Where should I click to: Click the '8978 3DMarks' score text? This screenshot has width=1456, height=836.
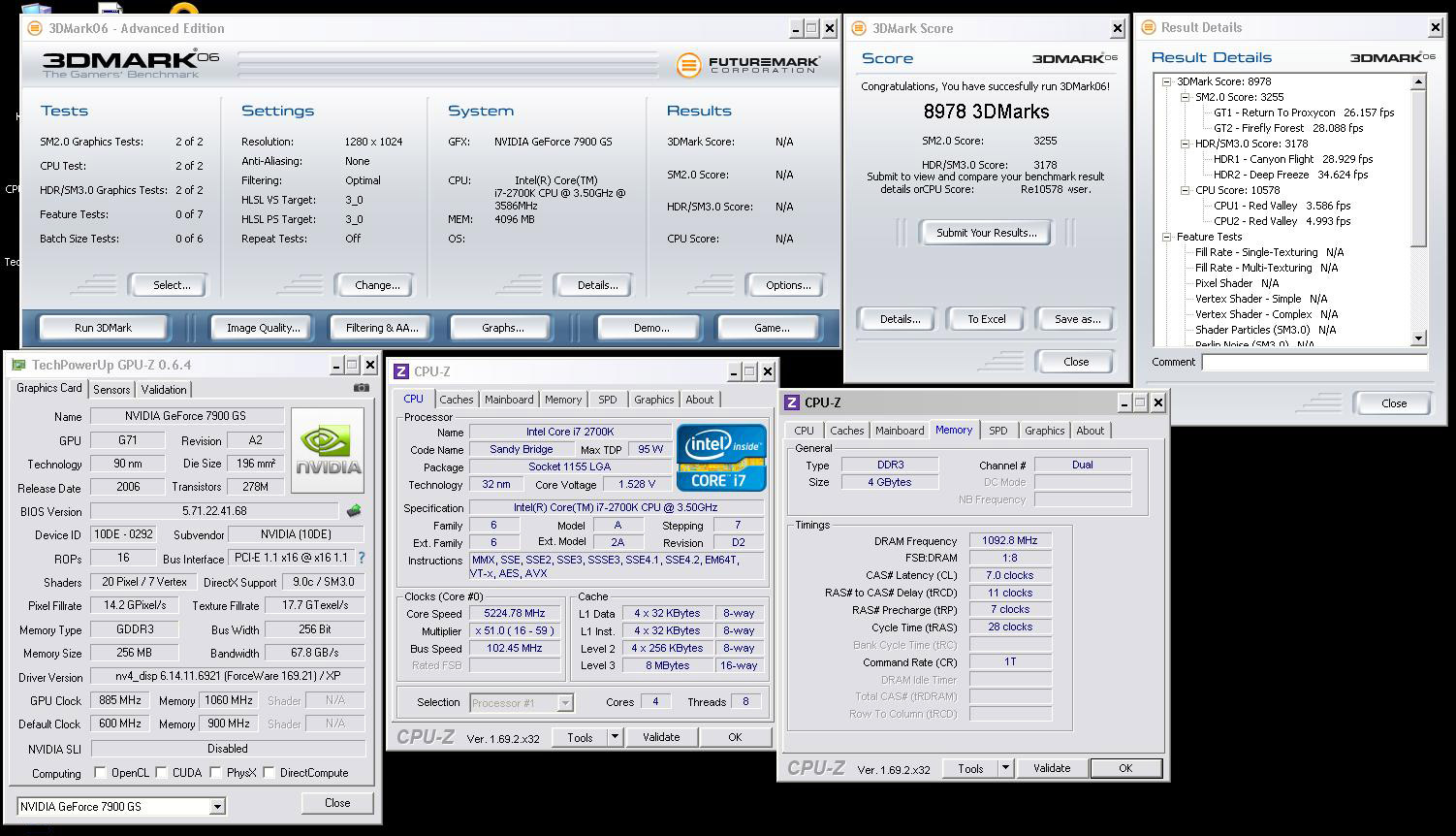pyautogui.click(x=985, y=112)
